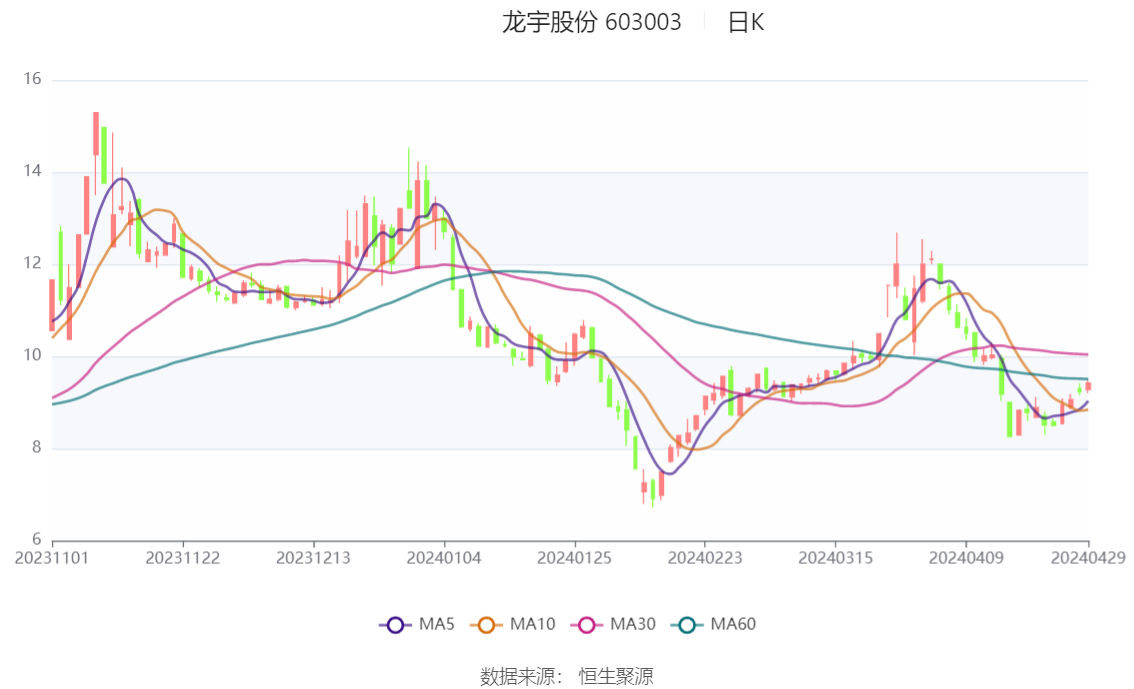Click the 10 price axis label
1134x689 pixels.
(33, 356)
